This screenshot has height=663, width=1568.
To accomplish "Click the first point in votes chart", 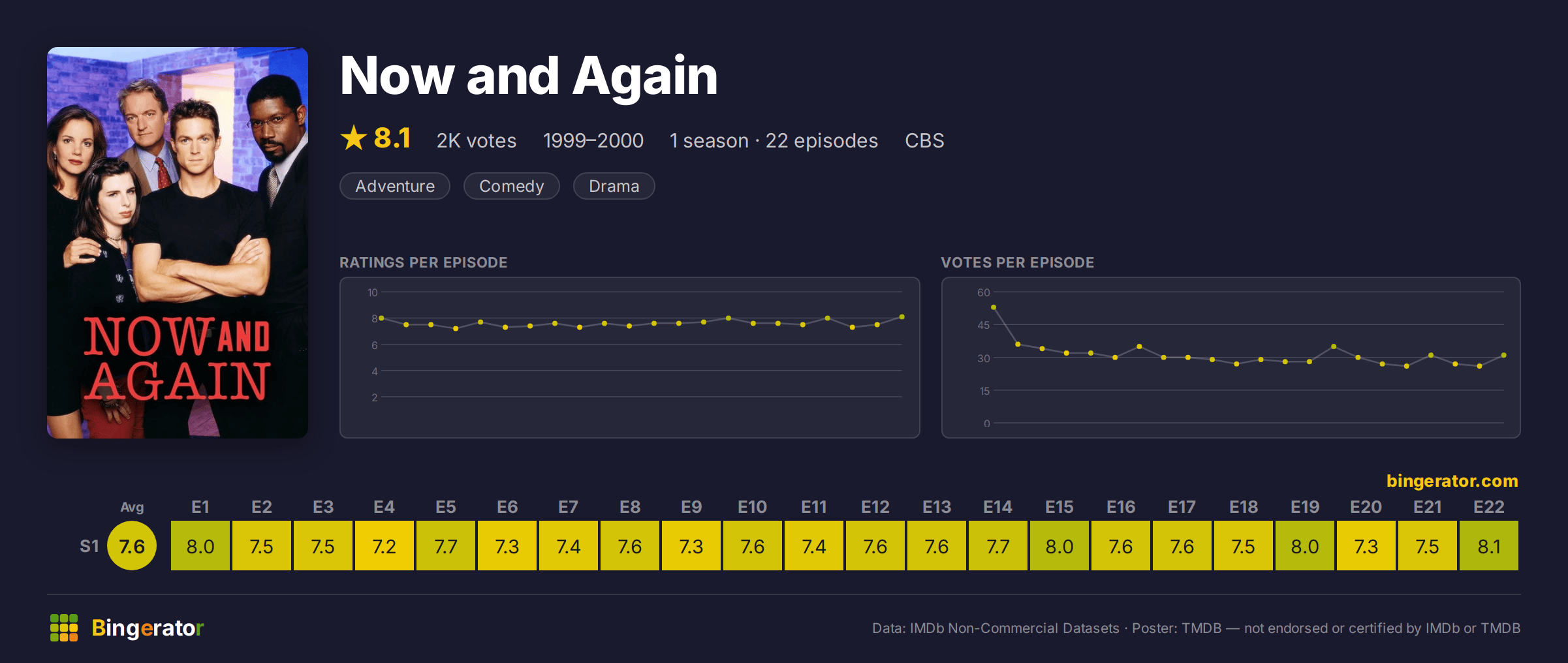I will [x=994, y=307].
